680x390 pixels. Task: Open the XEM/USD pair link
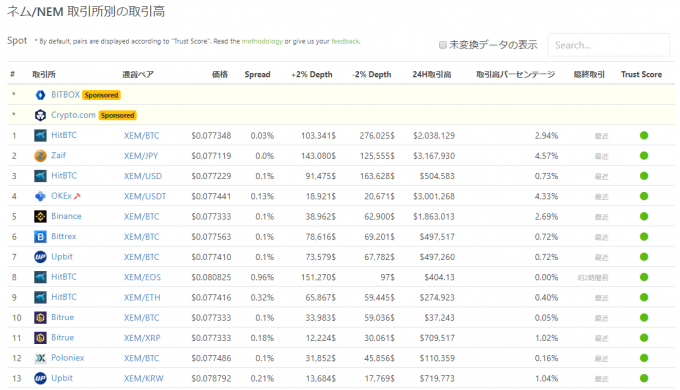point(143,176)
